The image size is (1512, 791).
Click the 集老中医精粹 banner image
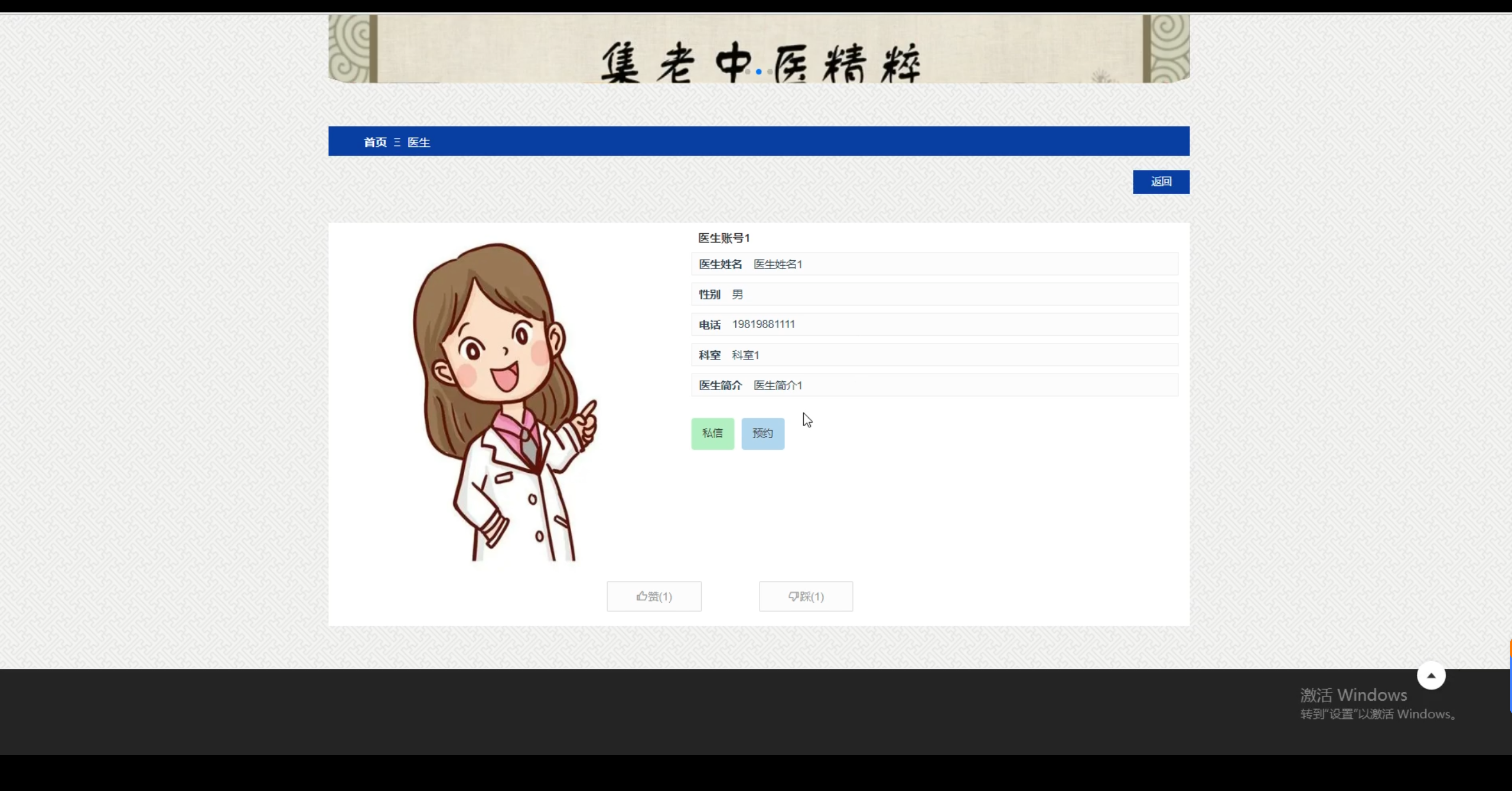(x=759, y=47)
